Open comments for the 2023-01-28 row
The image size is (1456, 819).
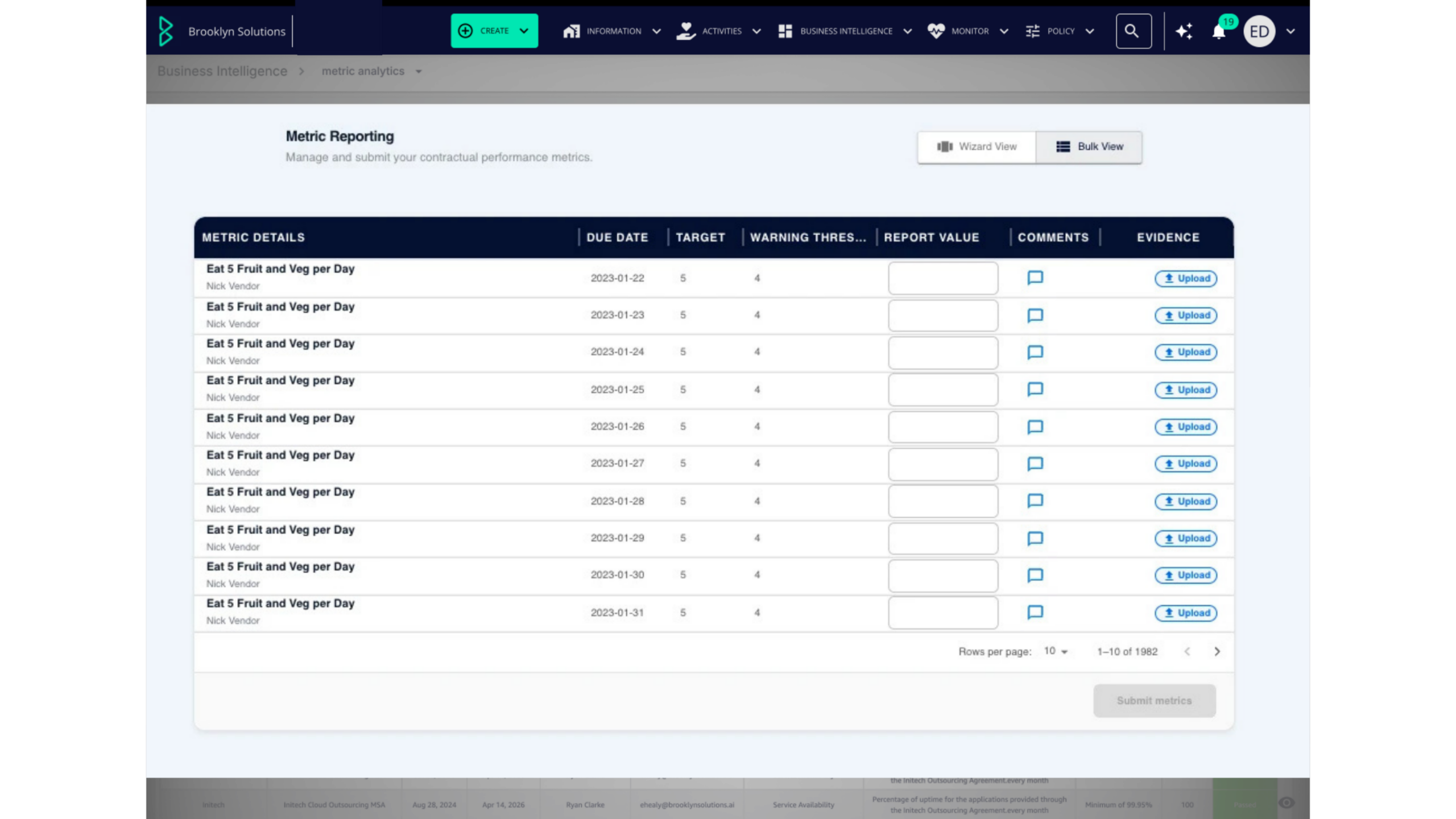click(x=1035, y=501)
